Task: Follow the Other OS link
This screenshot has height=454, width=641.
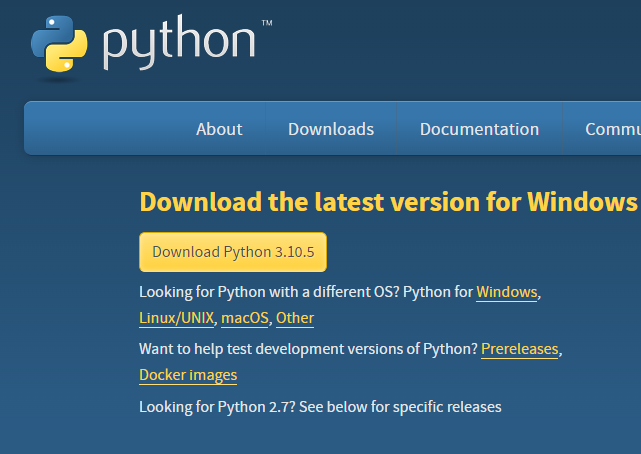Action: [x=295, y=318]
